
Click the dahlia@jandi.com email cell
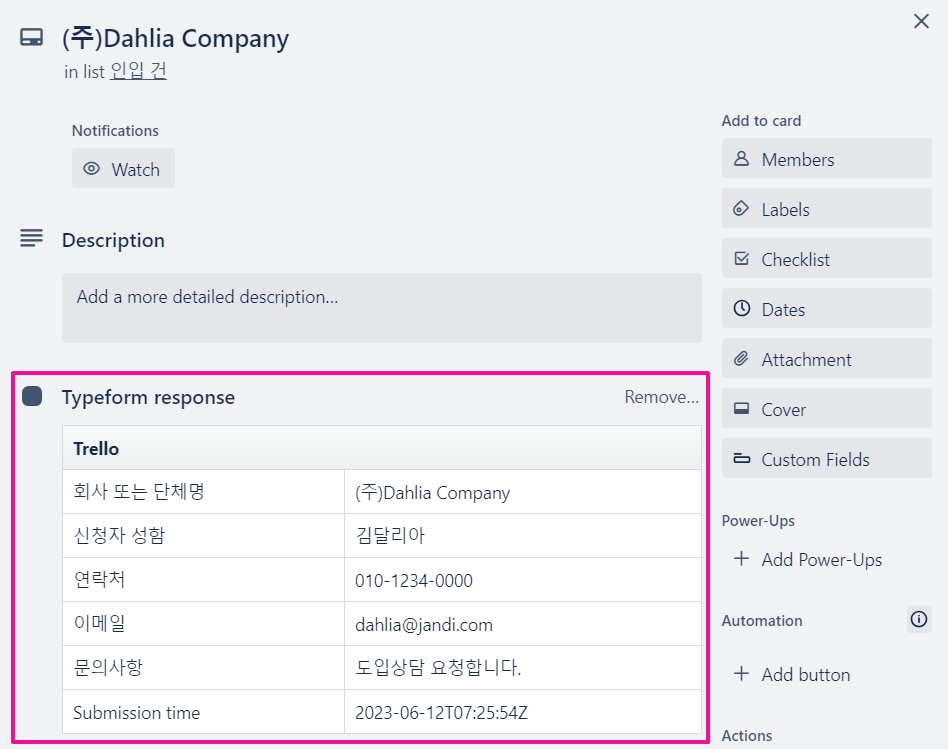tap(424, 625)
